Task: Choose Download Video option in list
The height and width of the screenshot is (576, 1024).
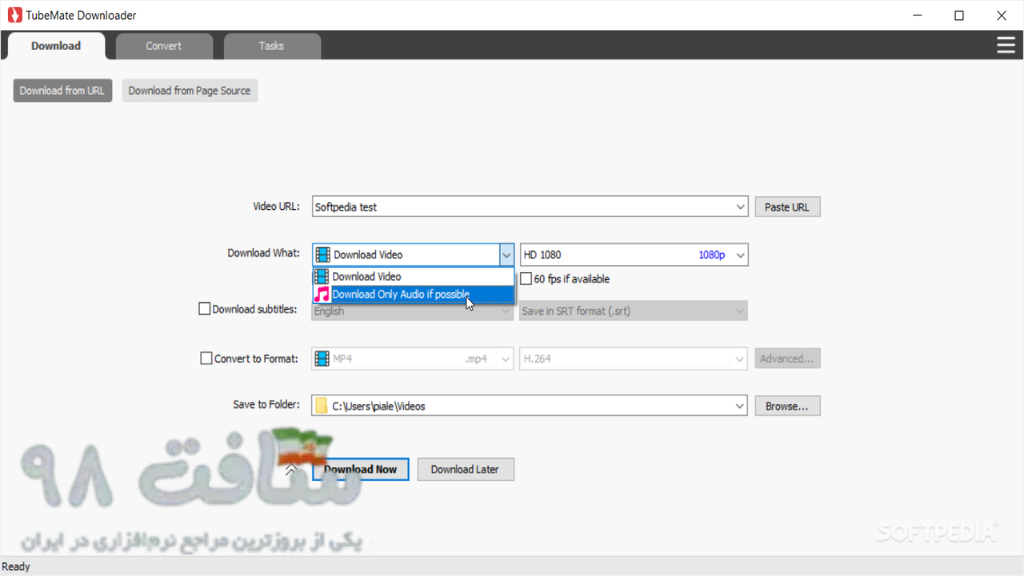Action: (x=413, y=277)
